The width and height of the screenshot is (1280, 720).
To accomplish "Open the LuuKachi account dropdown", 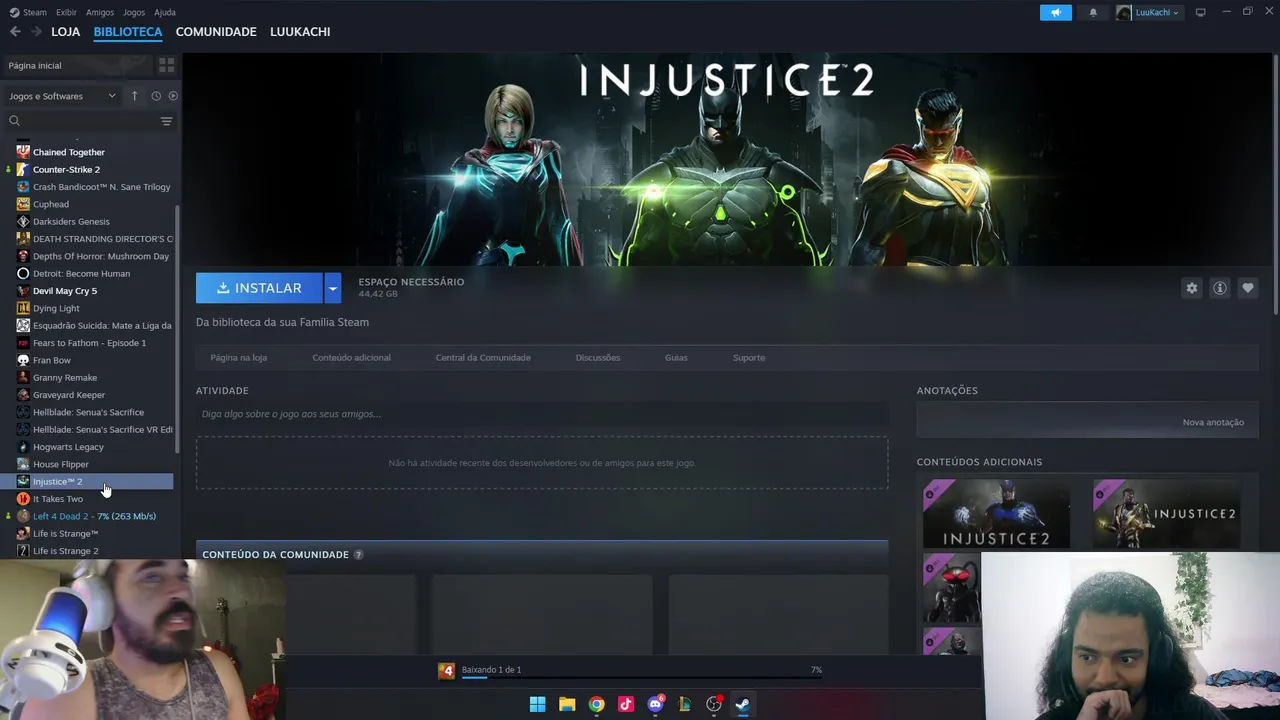I will [1148, 12].
